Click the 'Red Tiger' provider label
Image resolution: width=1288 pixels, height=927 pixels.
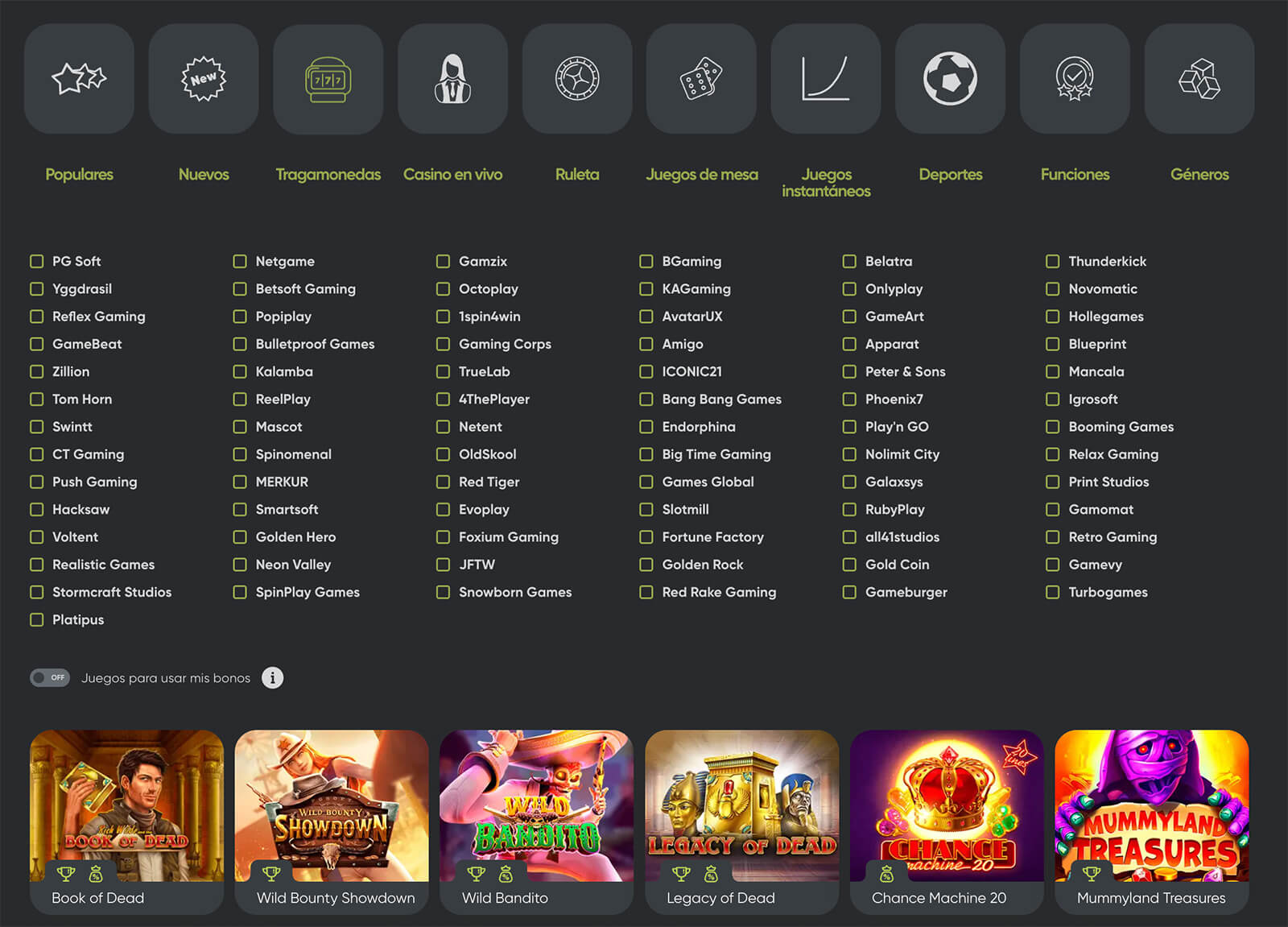coord(489,482)
